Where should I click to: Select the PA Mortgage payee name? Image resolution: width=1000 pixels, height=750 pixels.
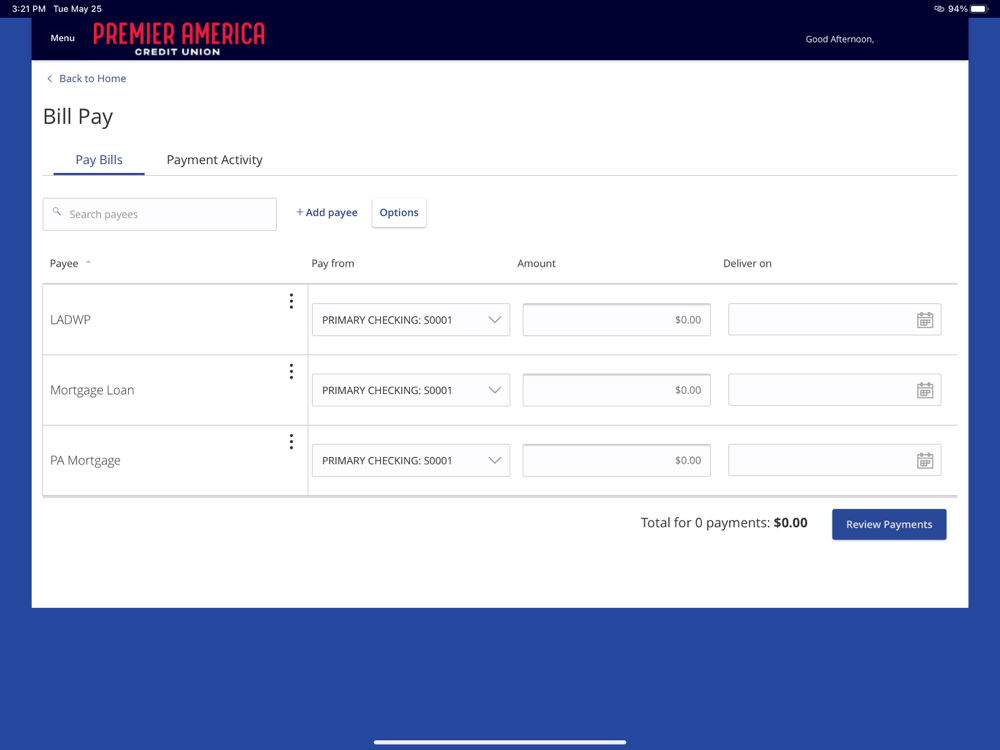[85, 460]
